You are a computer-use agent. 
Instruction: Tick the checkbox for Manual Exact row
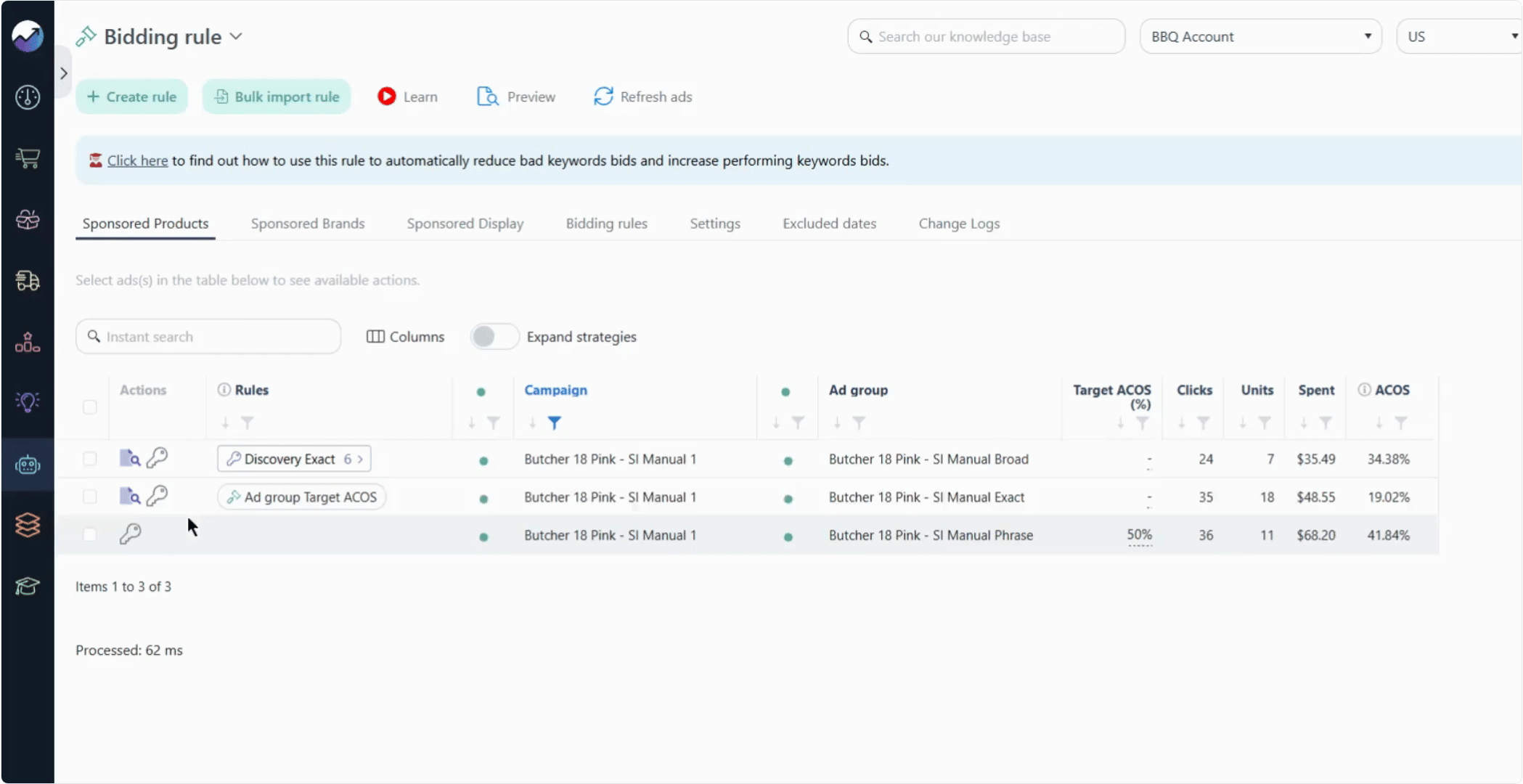pos(89,497)
